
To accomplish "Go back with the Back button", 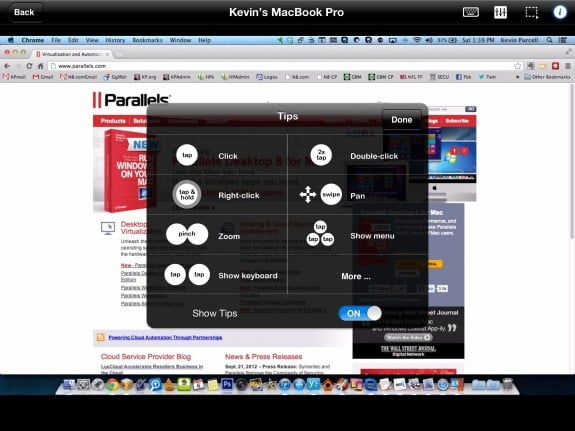I will [x=24, y=12].
